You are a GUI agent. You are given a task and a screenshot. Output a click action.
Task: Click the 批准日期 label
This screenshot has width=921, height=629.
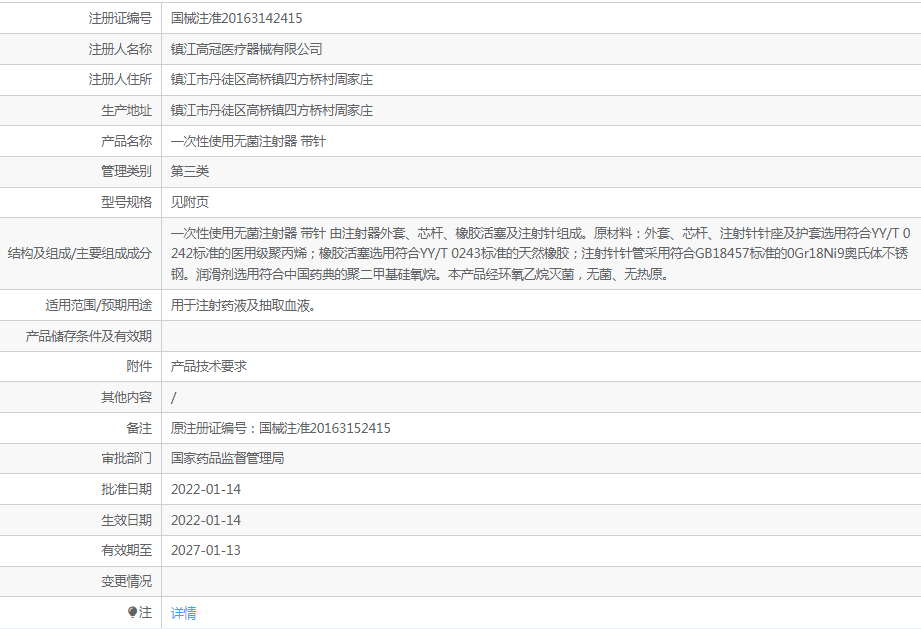[x=126, y=489]
